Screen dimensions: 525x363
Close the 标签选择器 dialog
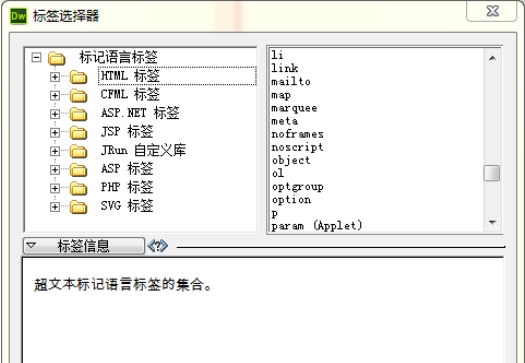[492, 11]
